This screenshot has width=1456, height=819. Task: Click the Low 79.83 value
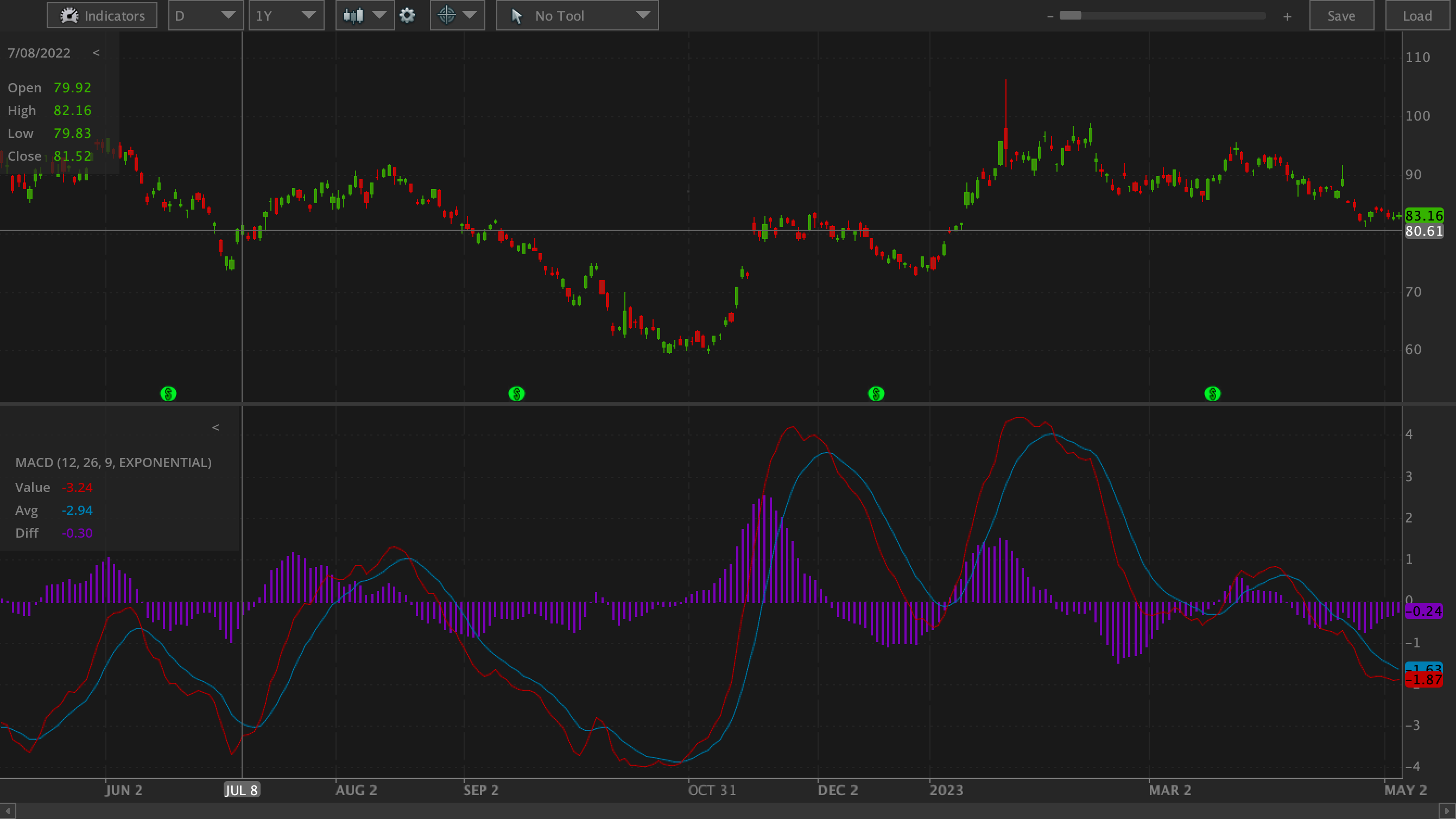(72, 134)
